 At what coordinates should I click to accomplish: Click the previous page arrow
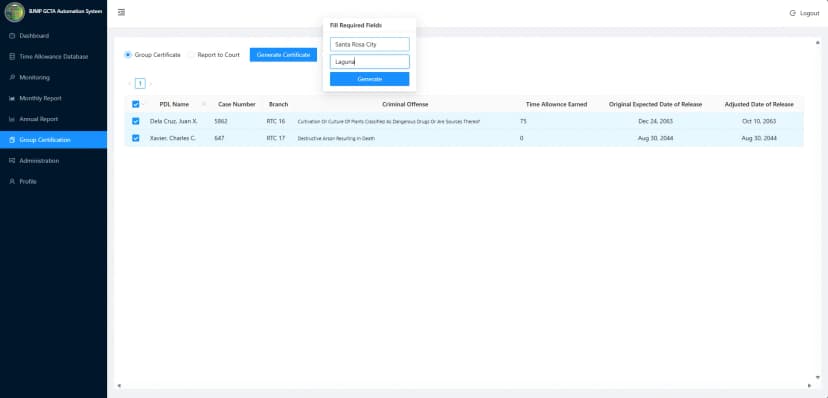(129, 83)
